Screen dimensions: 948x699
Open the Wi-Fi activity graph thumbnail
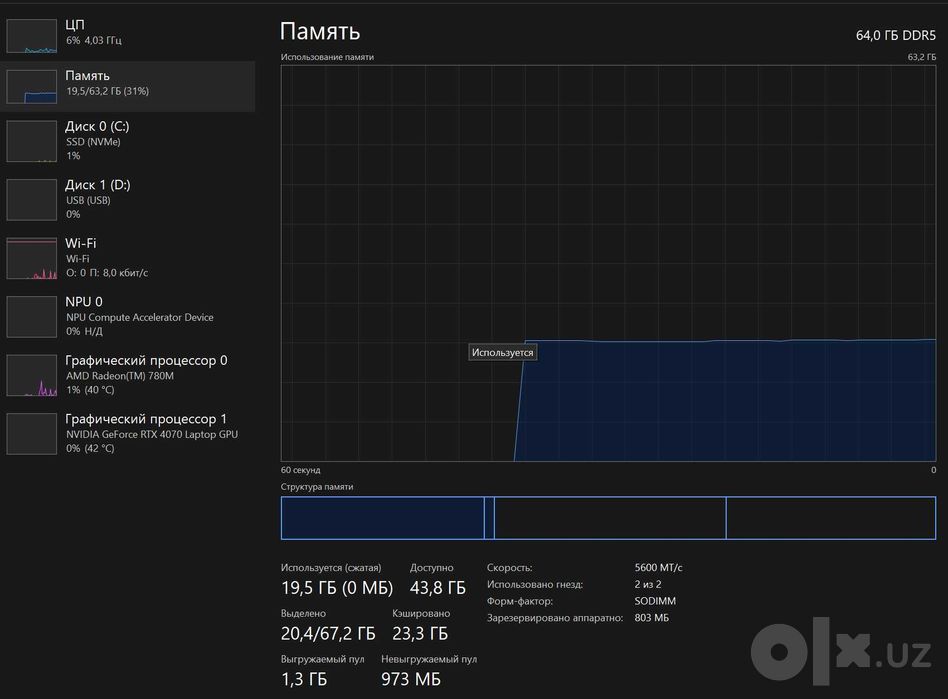[31, 258]
